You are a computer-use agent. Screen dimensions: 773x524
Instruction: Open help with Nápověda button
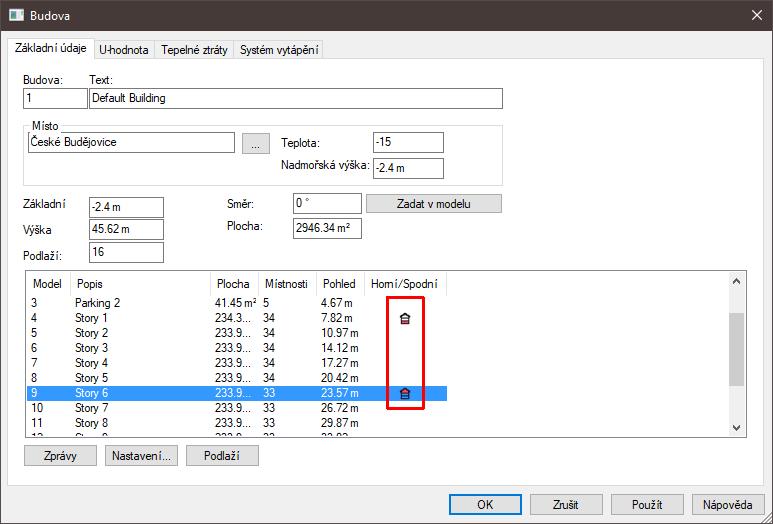pos(728,505)
